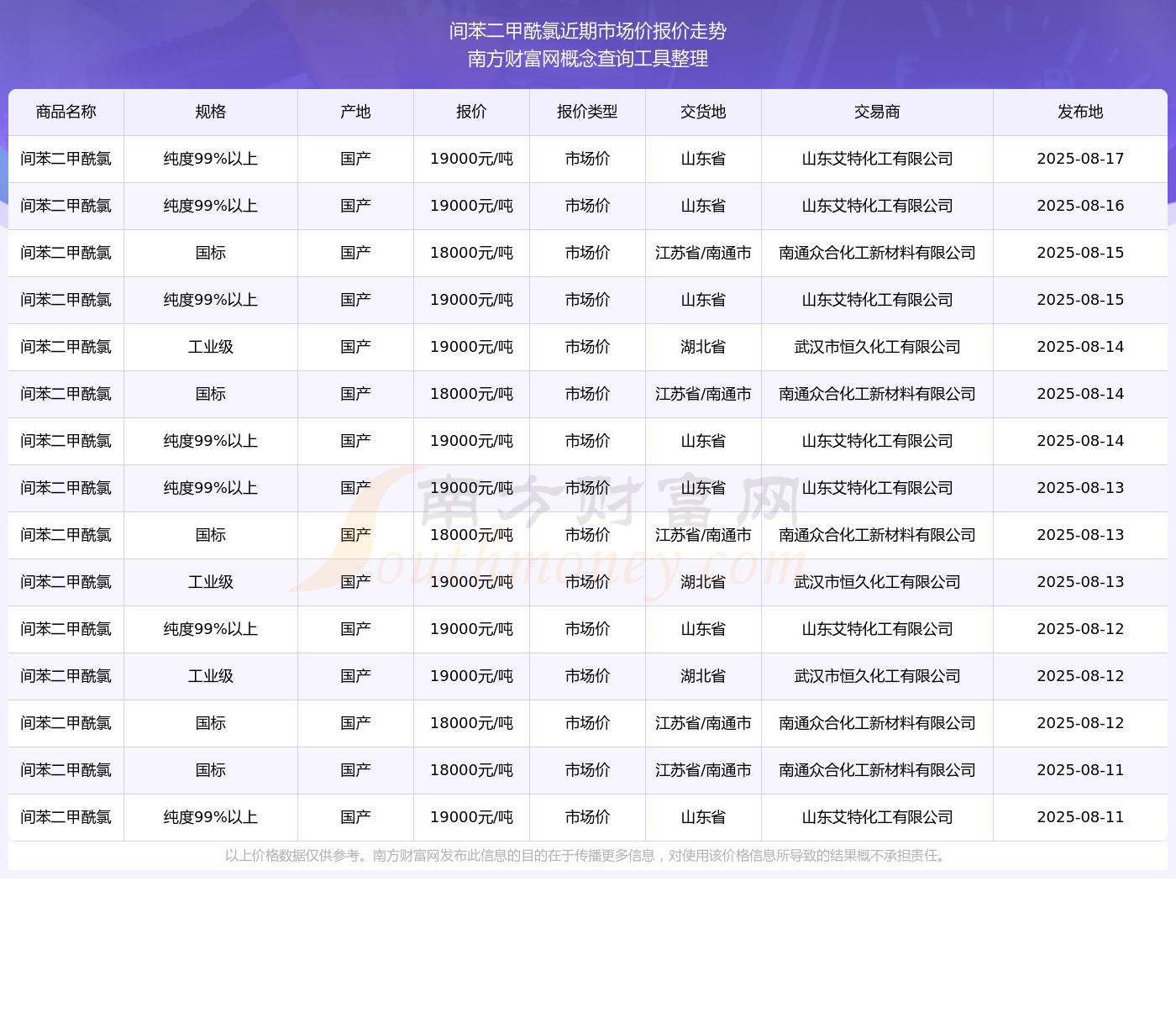Screen dimensions: 1176x1012
Task: Click the 交货地 column header
Action: tap(704, 112)
